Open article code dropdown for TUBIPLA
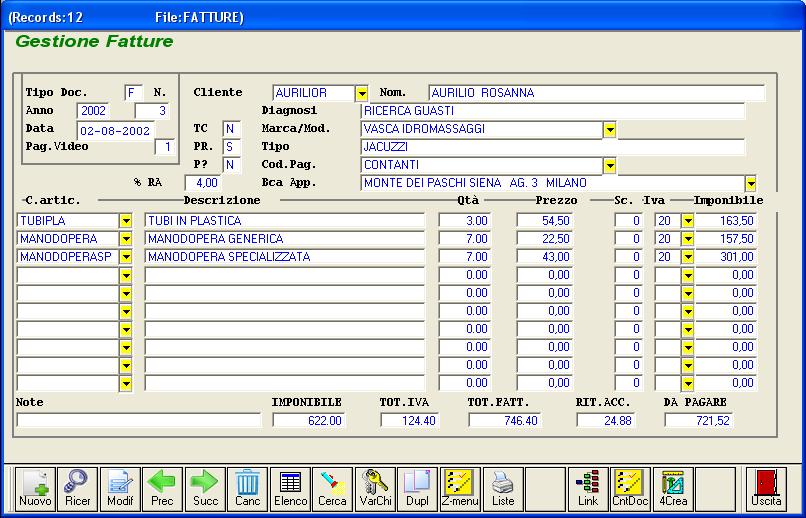The width and height of the screenshot is (806, 518). (126, 221)
